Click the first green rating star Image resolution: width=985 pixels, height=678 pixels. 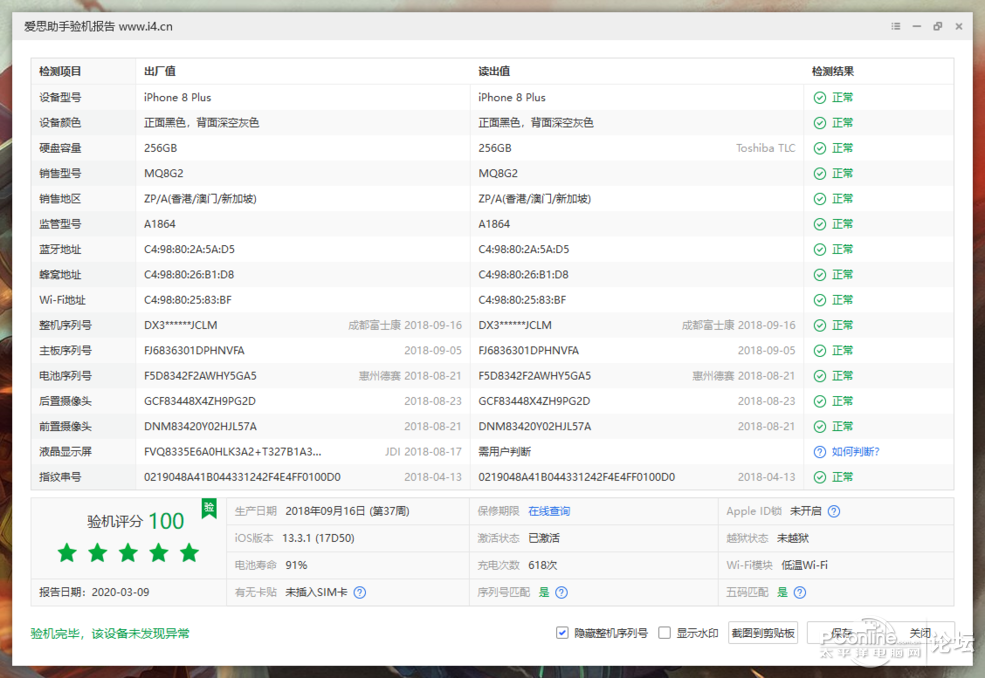[x=67, y=553]
